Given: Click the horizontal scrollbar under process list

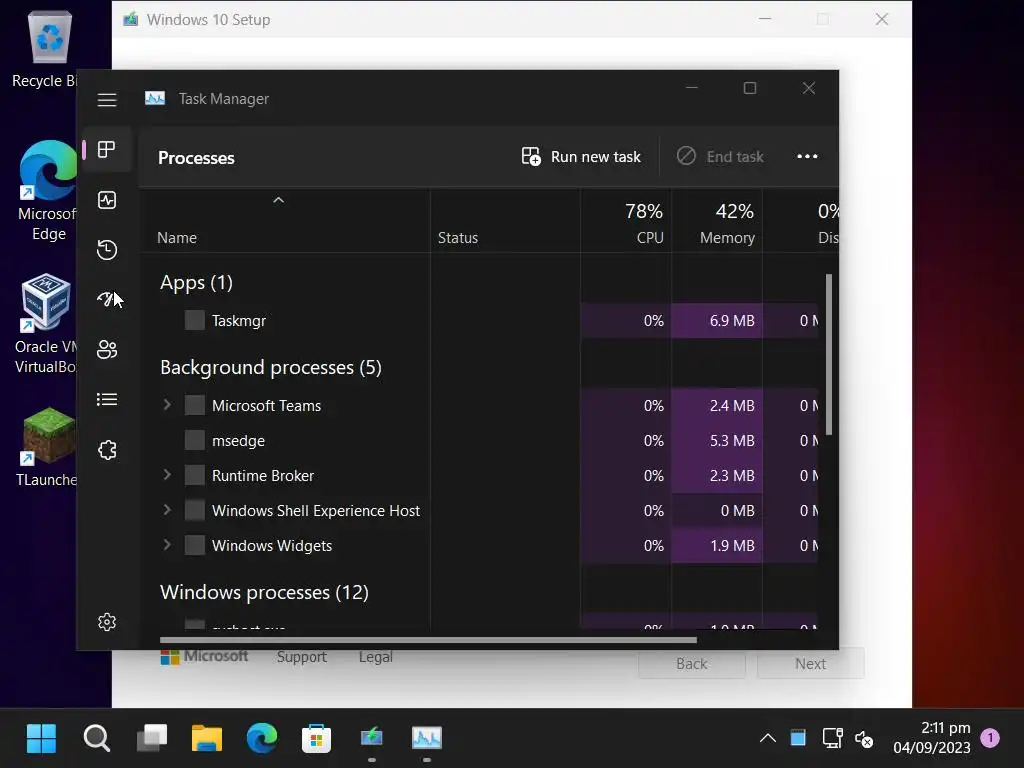Looking at the screenshot, I should [428, 640].
